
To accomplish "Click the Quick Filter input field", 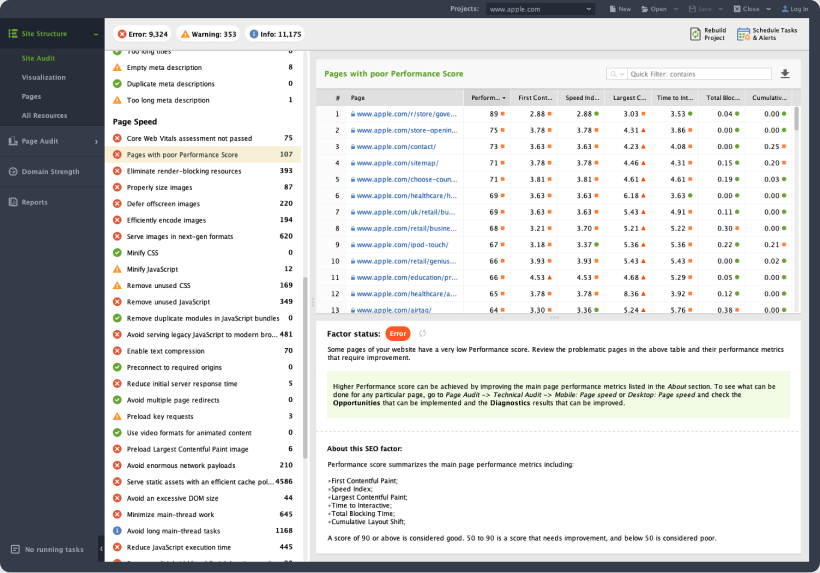I will point(700,74).
